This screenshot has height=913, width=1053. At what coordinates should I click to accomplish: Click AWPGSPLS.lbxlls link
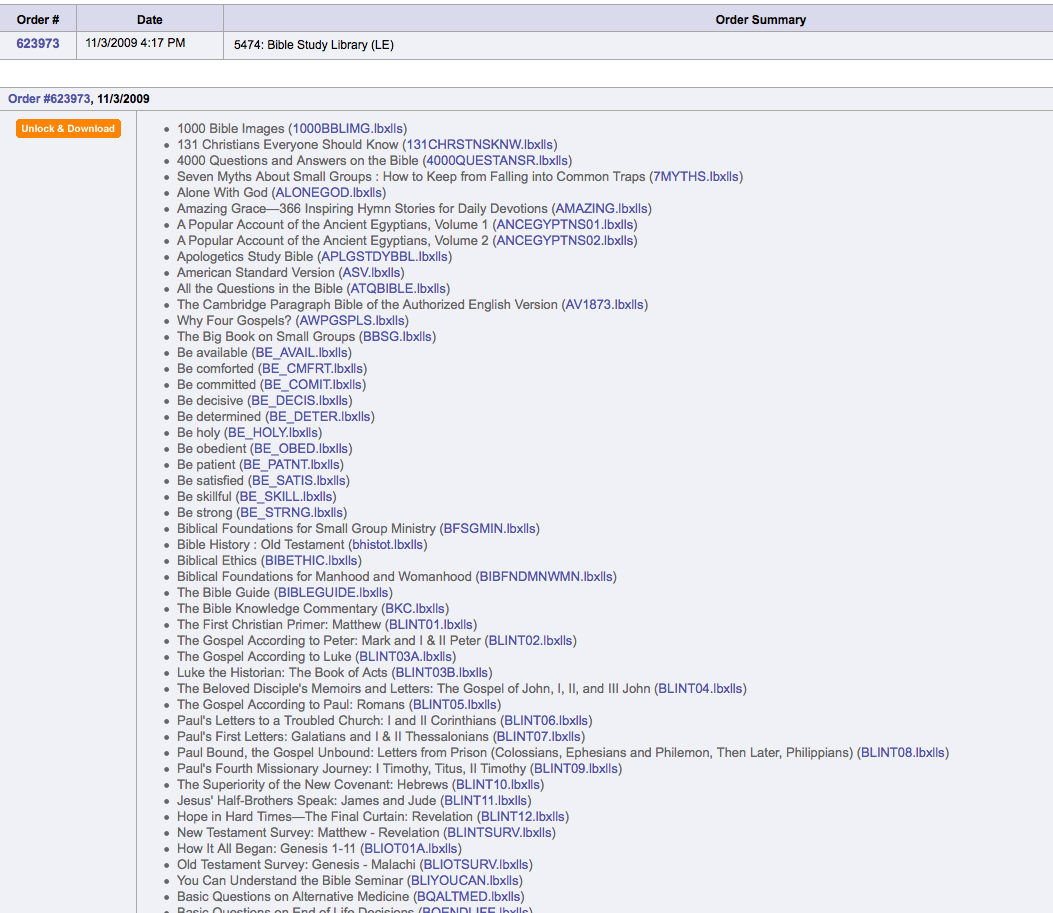[x=352, y=321]
